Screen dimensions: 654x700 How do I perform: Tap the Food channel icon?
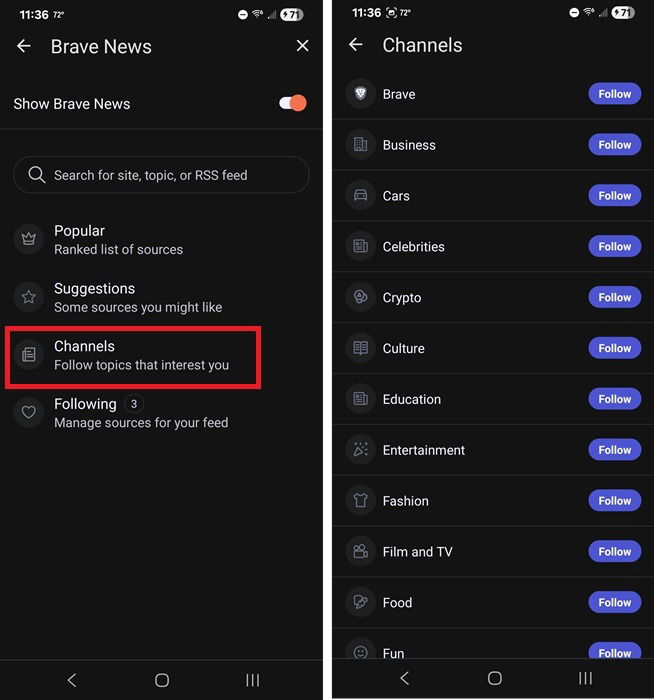360,603
